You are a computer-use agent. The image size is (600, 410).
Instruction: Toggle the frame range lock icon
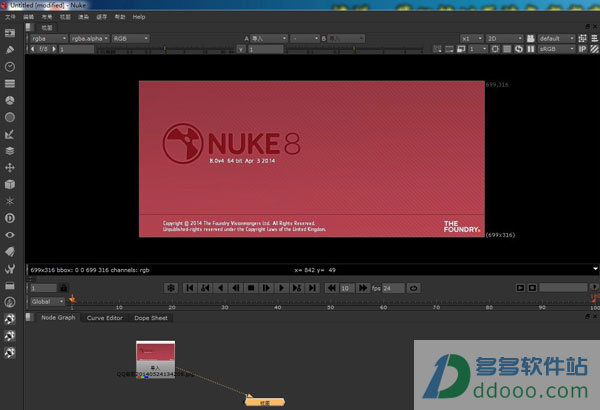pos(64,287)
